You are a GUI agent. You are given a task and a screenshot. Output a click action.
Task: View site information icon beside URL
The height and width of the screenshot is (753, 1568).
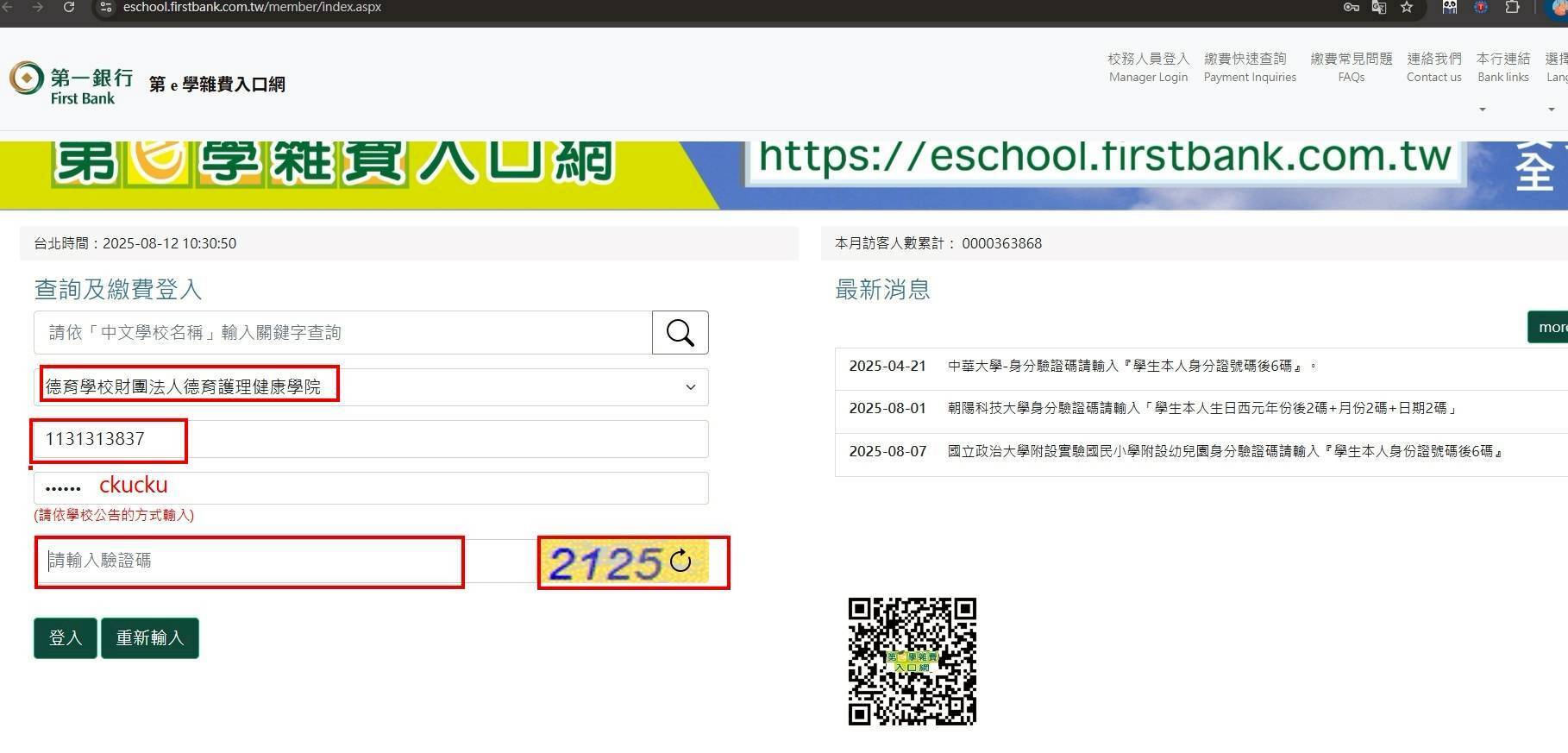point(105,8)
